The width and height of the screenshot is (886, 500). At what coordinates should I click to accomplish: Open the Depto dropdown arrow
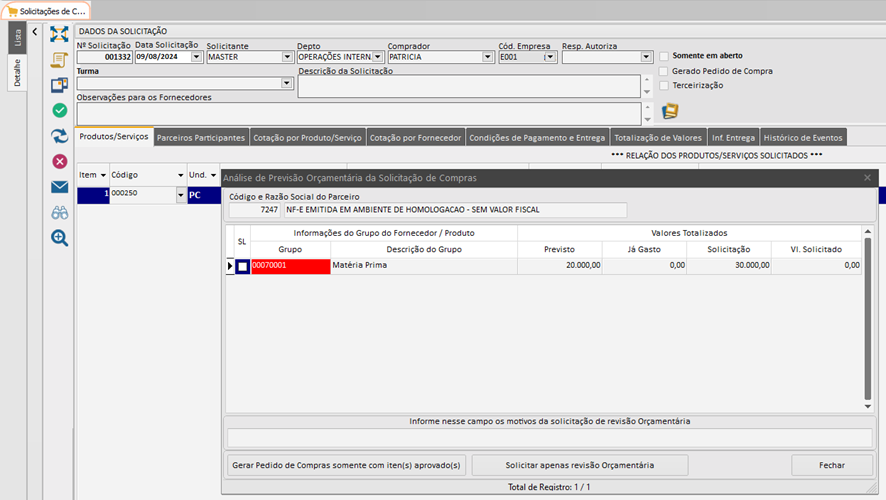click(x=377, y=57)
